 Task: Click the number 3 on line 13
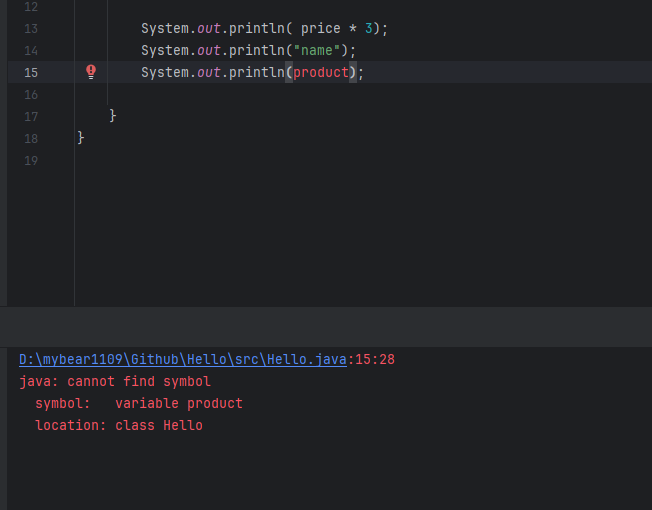coord(368,28)
